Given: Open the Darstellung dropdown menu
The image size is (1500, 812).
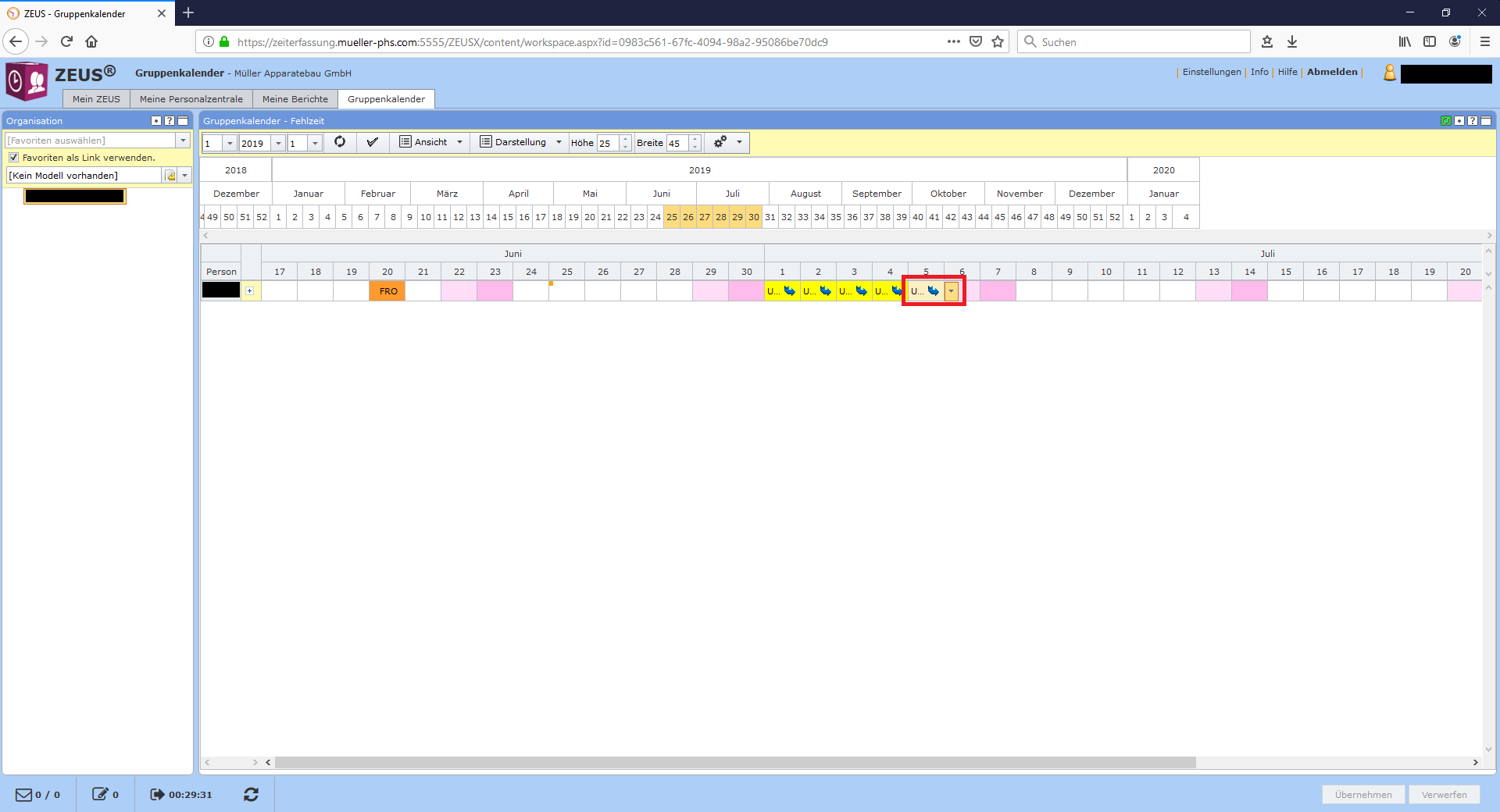Looking at the screenshot, I should pos(520,142).
